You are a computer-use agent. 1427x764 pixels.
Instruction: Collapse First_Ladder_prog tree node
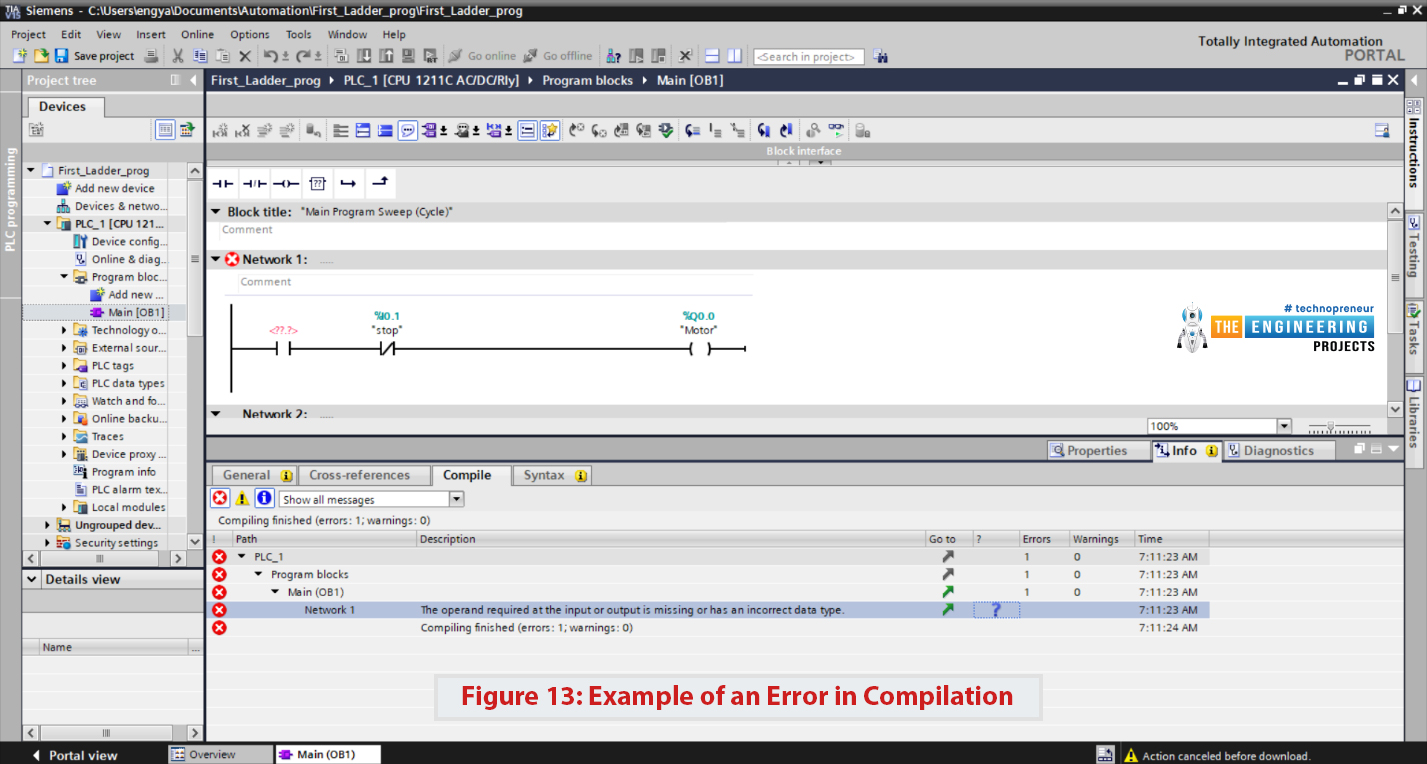tap(31, 171)
